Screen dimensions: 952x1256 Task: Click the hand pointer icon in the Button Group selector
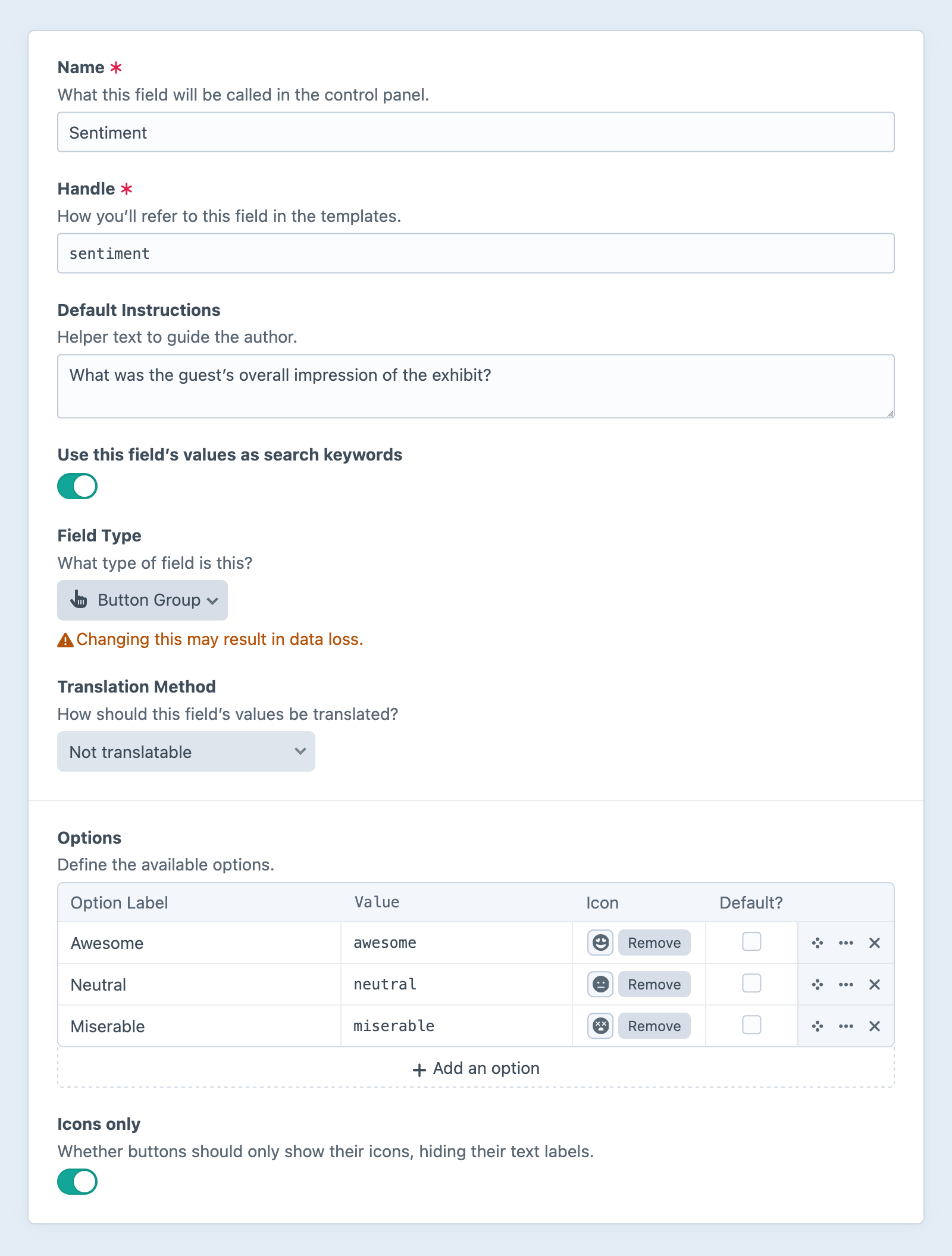click(x=79, y=600)
